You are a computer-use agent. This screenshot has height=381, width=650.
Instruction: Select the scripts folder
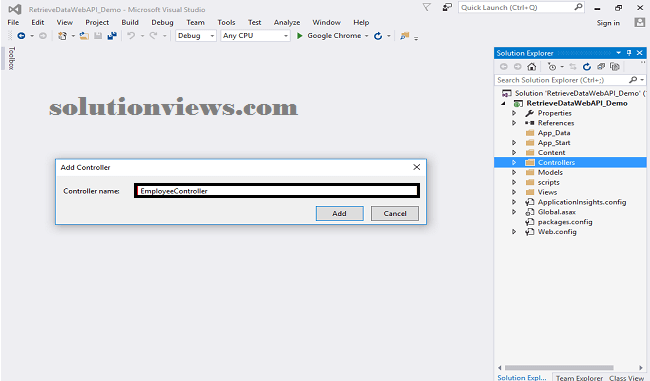point(548,182)
